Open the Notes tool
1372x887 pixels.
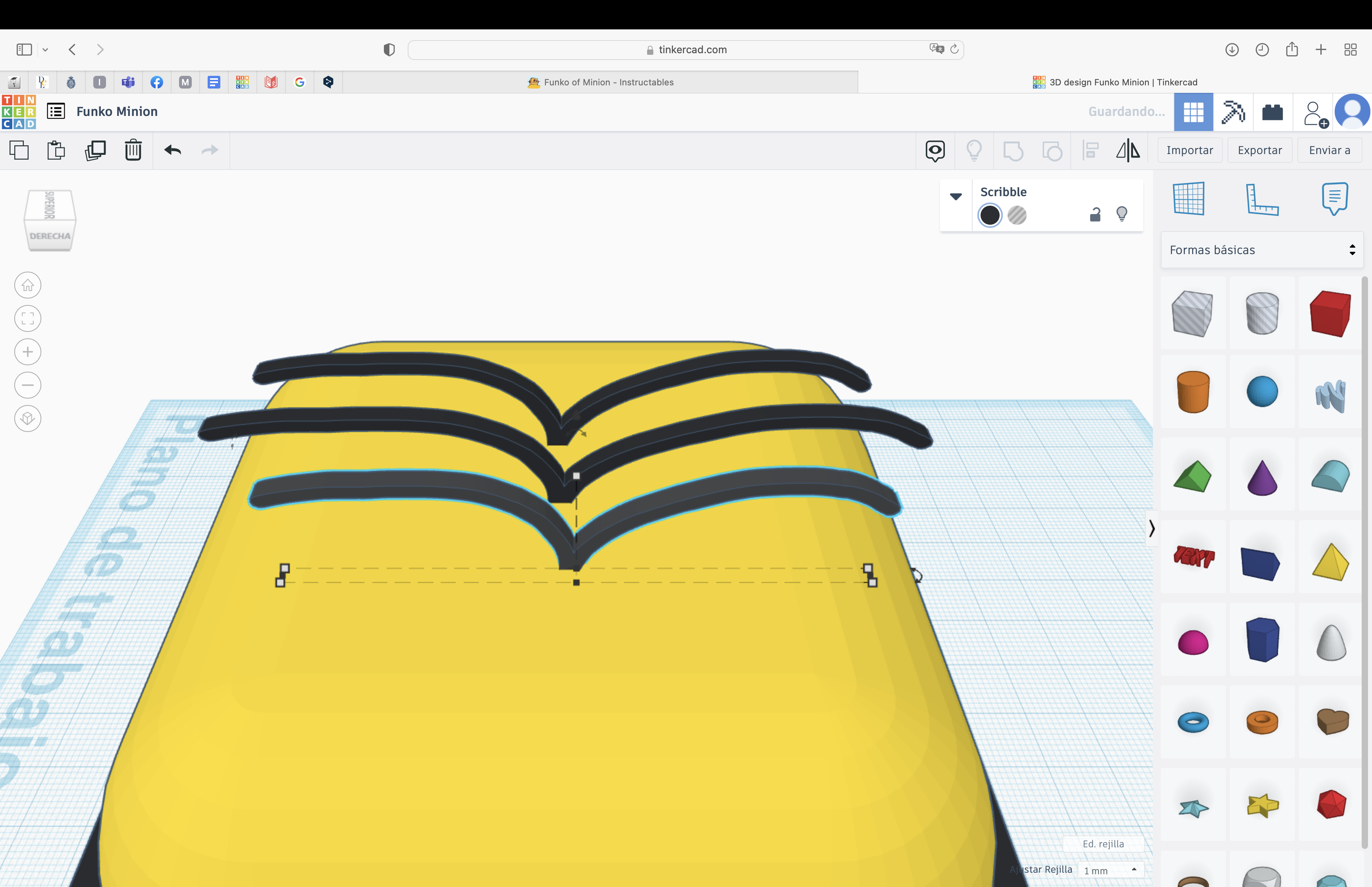point(1335,199)
